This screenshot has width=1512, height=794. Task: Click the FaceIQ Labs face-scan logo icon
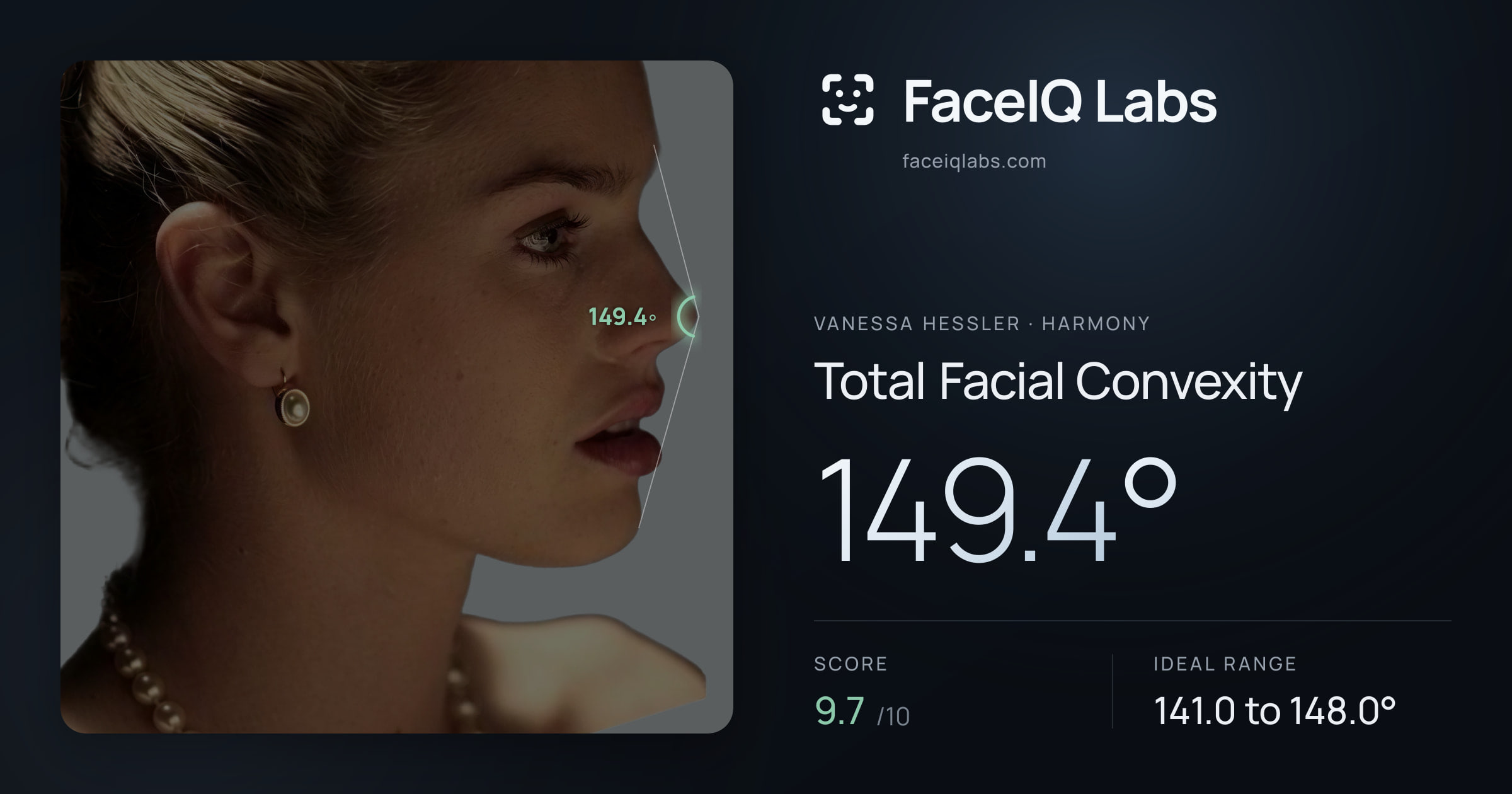tap(848, 100)
